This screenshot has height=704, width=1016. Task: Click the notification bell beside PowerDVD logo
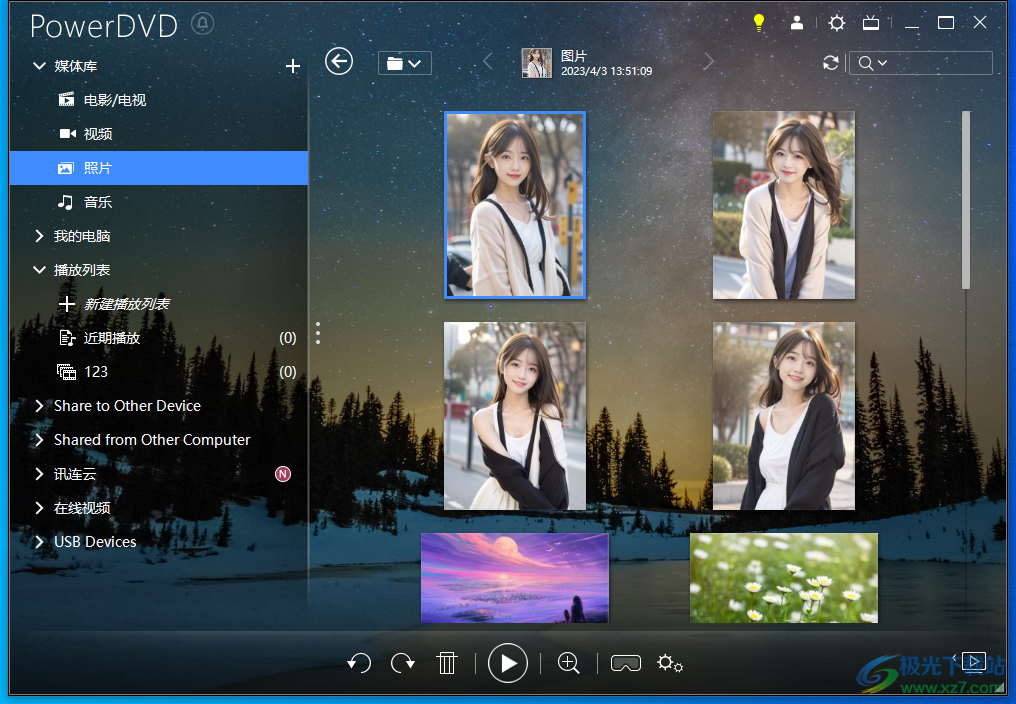[x=202, y=24]
